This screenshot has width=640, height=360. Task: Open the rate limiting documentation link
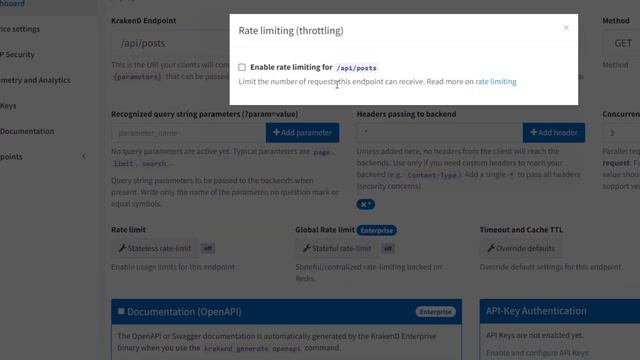coord(496,82)
